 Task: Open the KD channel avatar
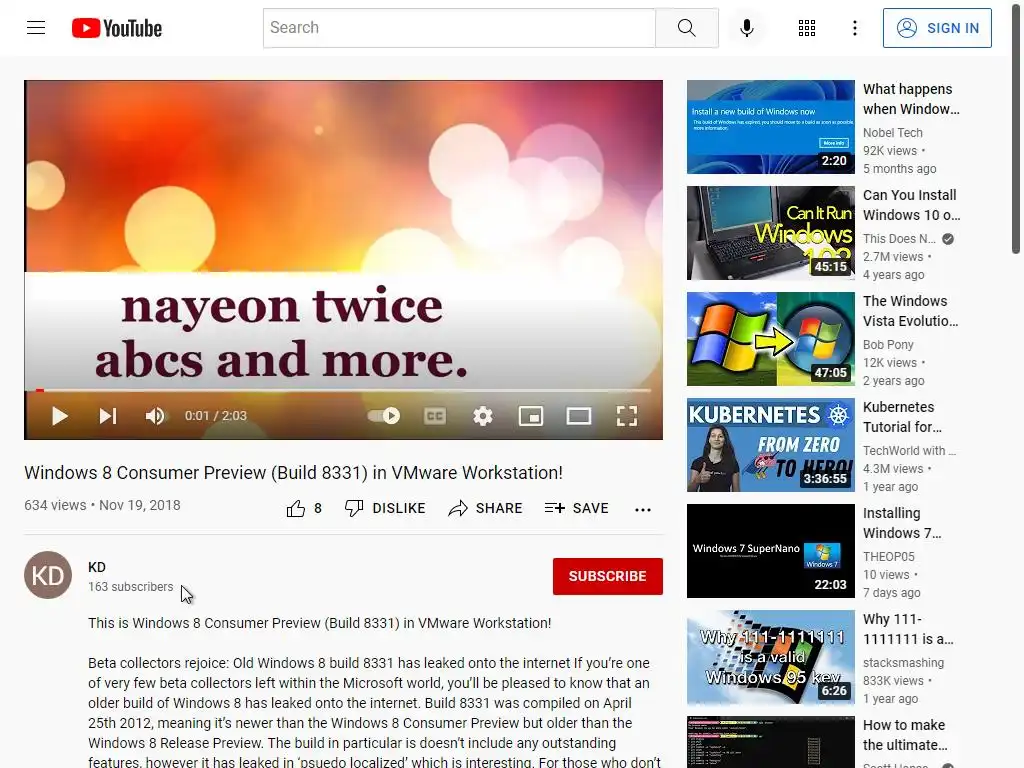click(x=48, y=575)
